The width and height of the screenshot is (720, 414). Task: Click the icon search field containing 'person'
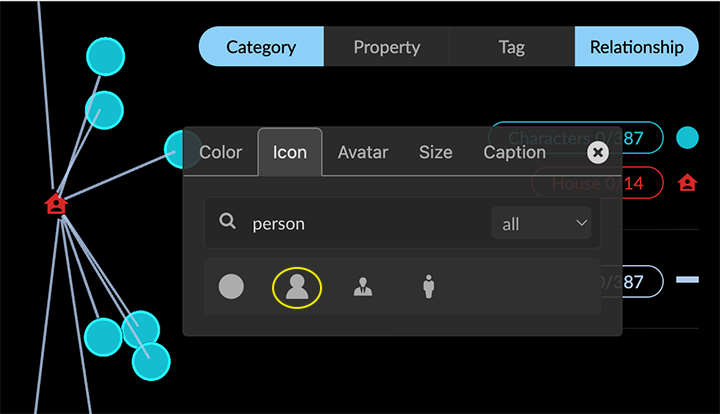pos(365,223)
